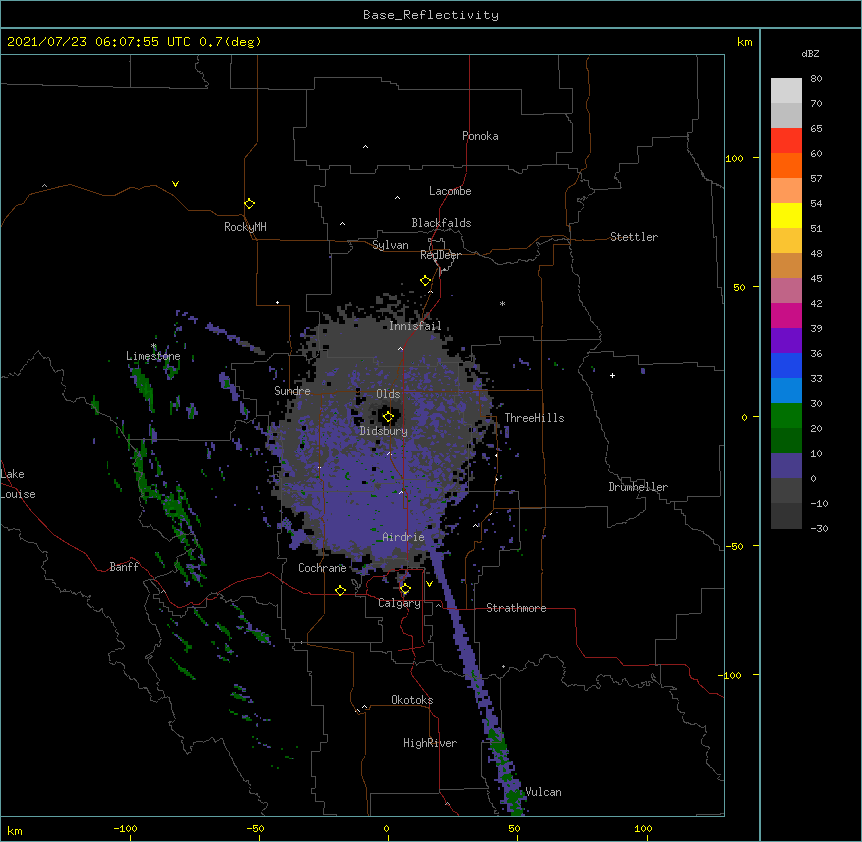Pick the light gray 70–80 dBZ legend swatch
862x842 pixels.
[x=786, y=91]
